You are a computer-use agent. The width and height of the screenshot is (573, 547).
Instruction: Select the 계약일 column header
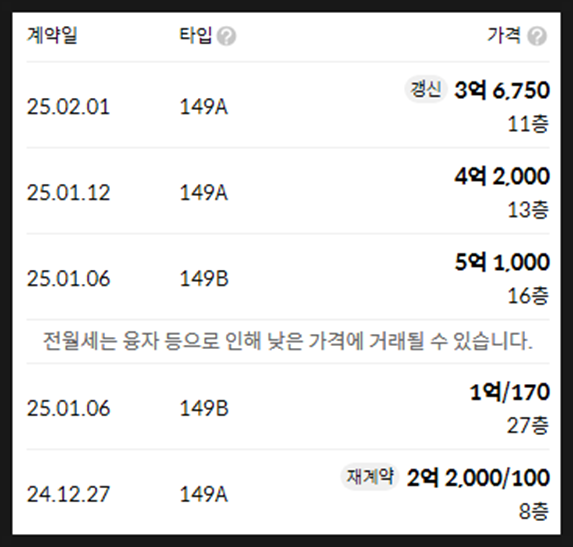pos(52,35)
